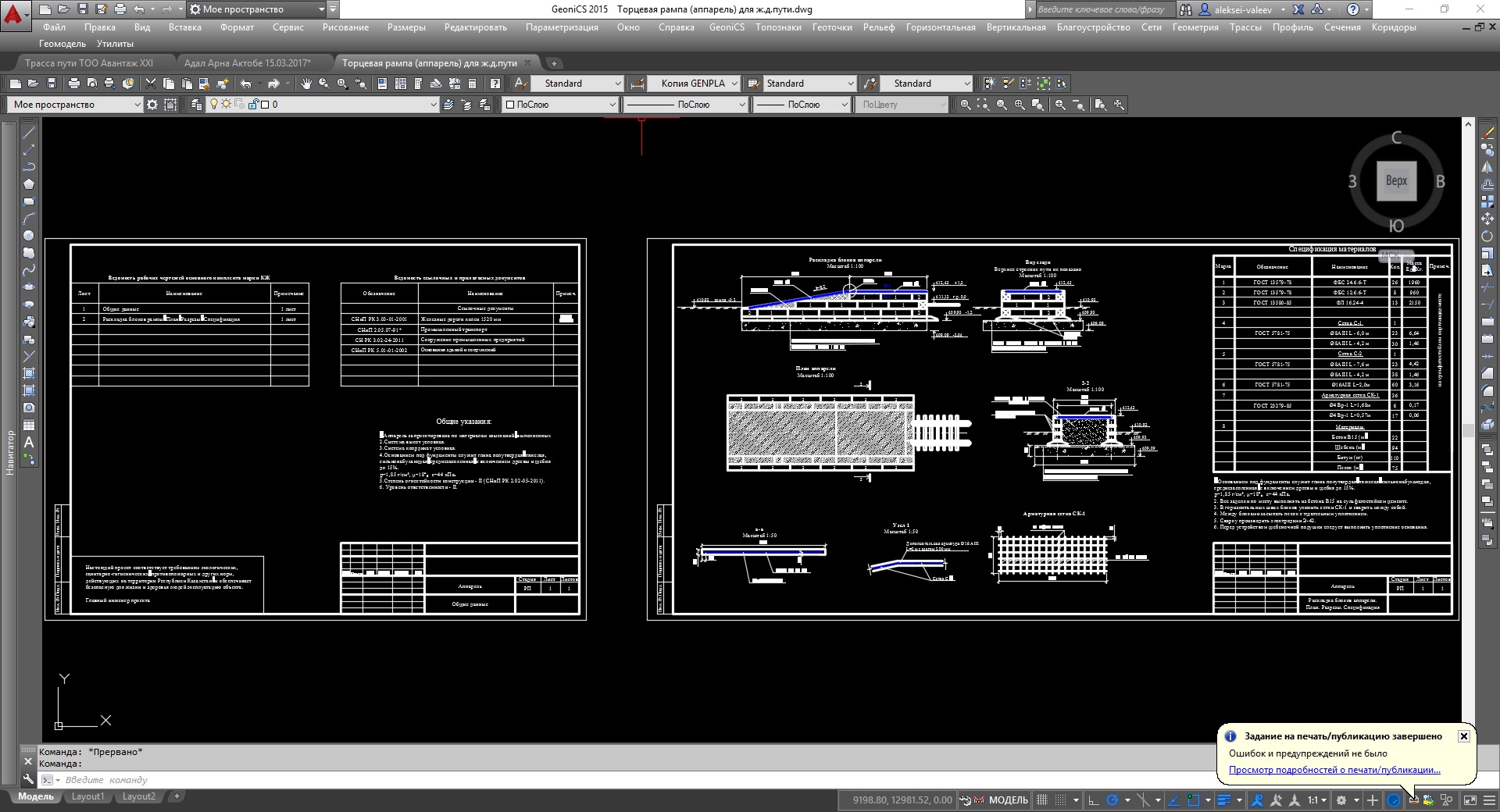Select the Line draw tool

point(29,132)
